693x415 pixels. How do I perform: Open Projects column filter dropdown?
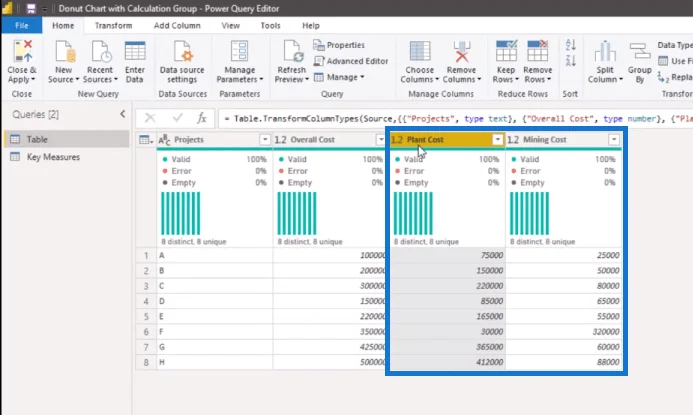[265, 140]
